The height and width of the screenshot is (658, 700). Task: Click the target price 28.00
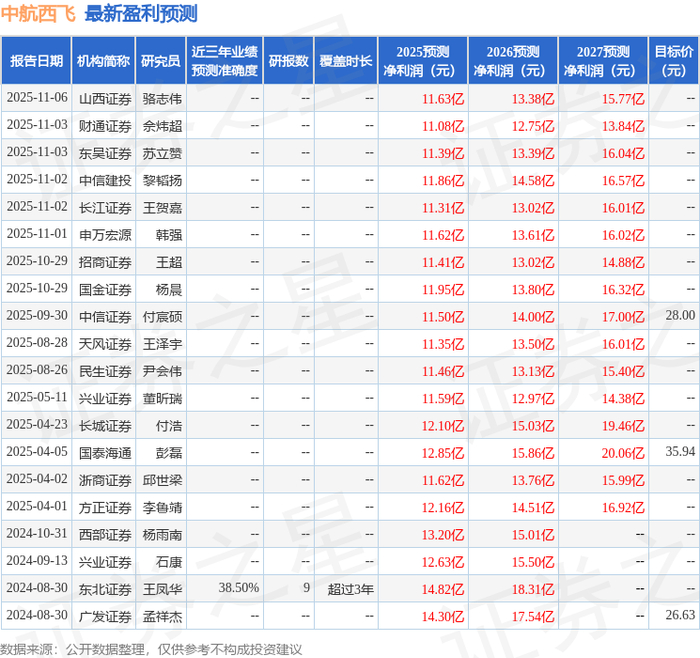coord(680,315)
